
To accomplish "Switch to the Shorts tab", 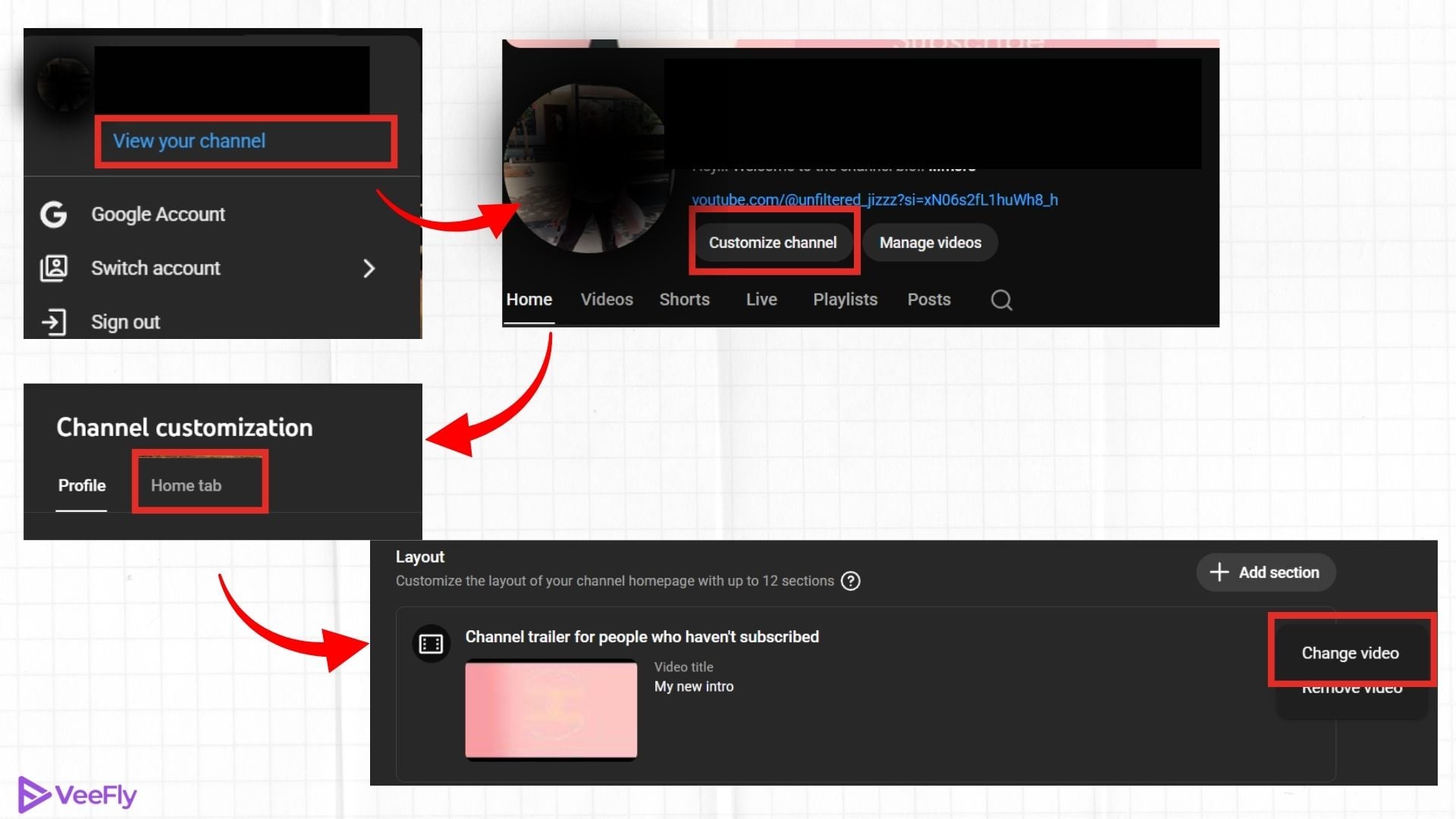I will coord(684,300).
